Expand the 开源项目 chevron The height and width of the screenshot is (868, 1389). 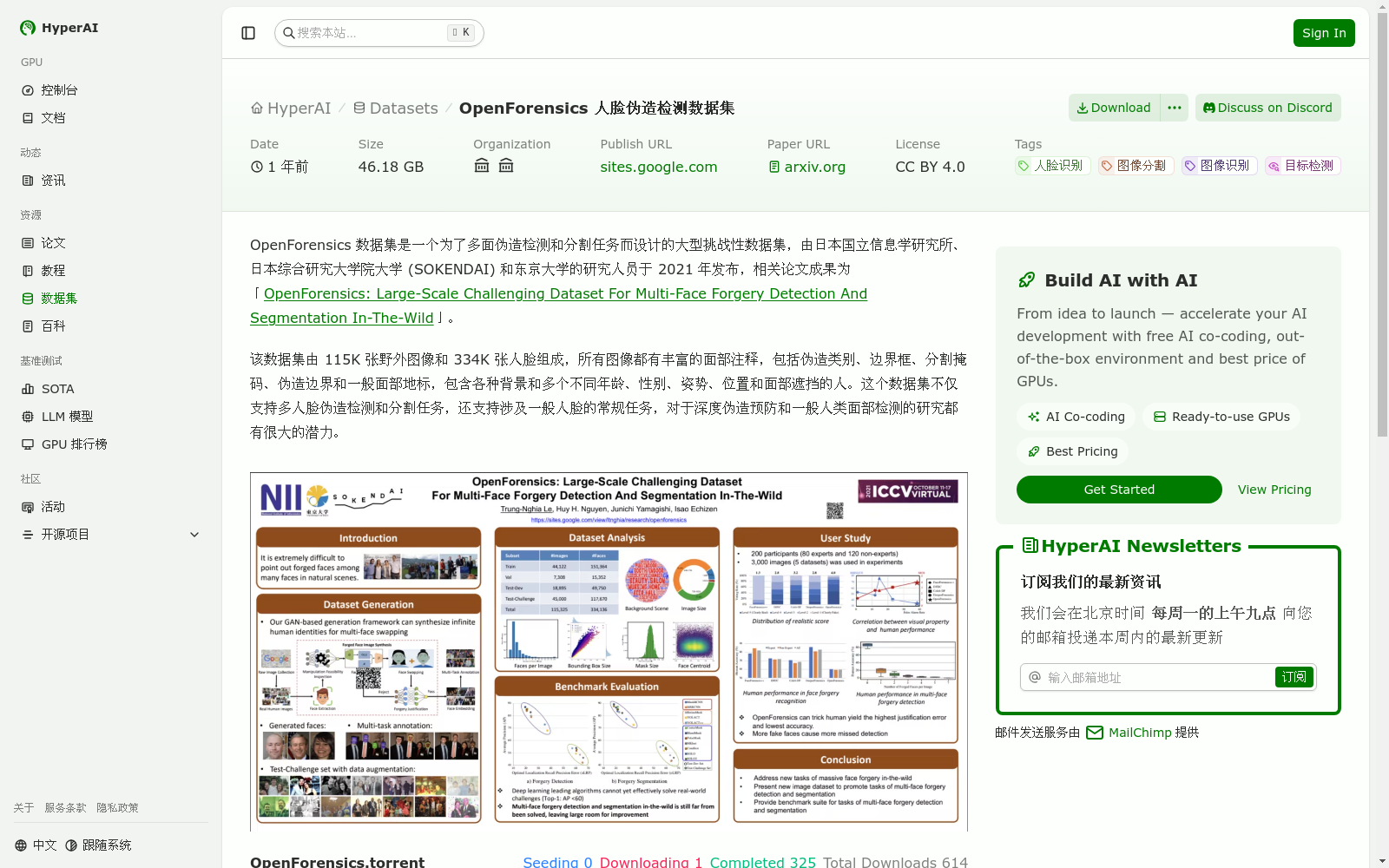(x=194, y=535)
